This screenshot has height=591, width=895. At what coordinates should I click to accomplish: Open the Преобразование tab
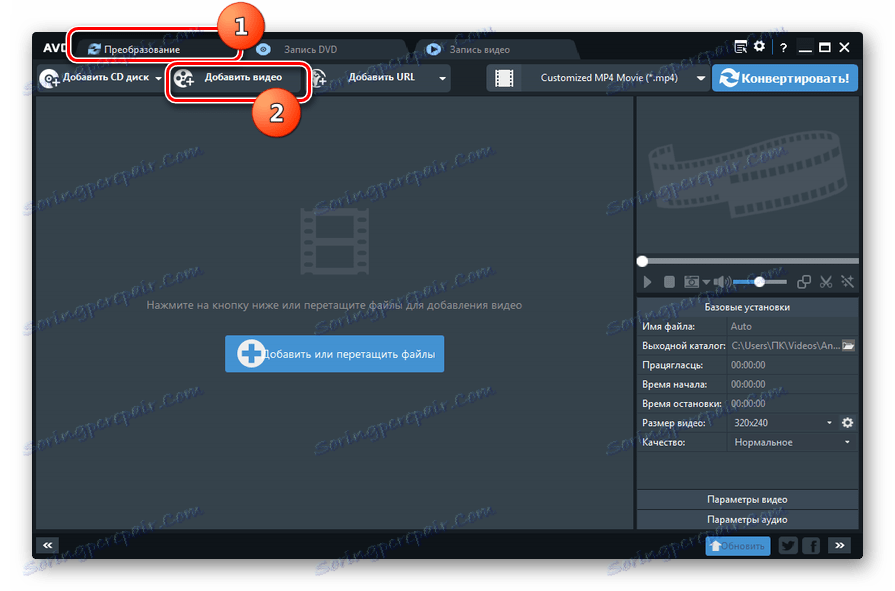click(154, 49)
